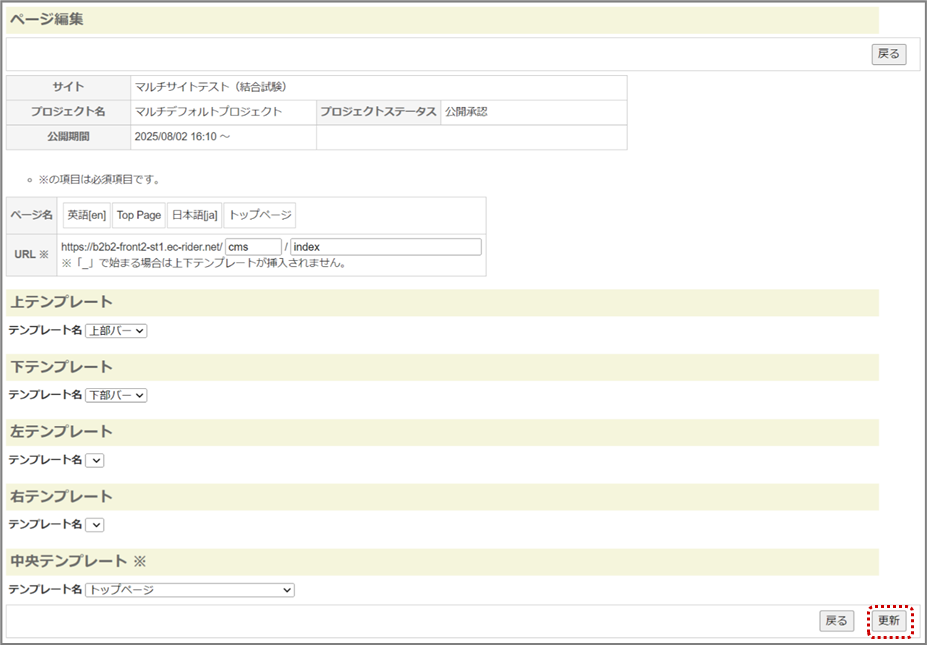Click the base URL text https://b2b2-front2-st1.ec-rider.net/
The image size is (927, 645).
(141, 247)
